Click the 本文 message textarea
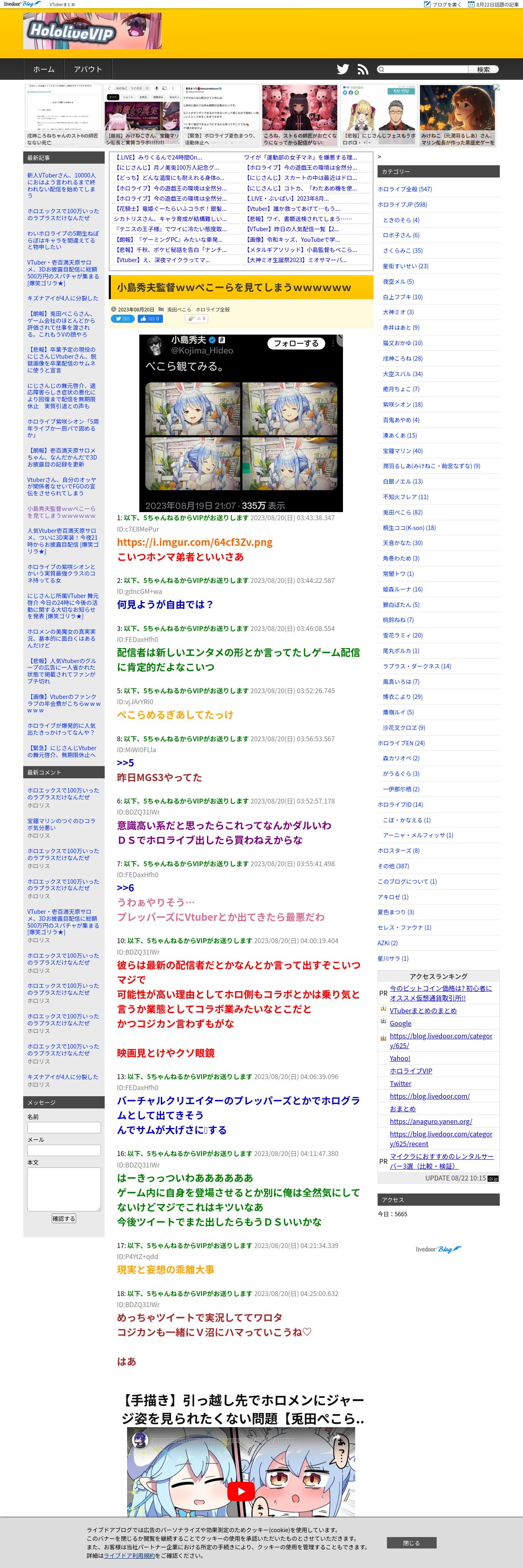Viewport: 523px width, 1568px height. [64, 1189]
